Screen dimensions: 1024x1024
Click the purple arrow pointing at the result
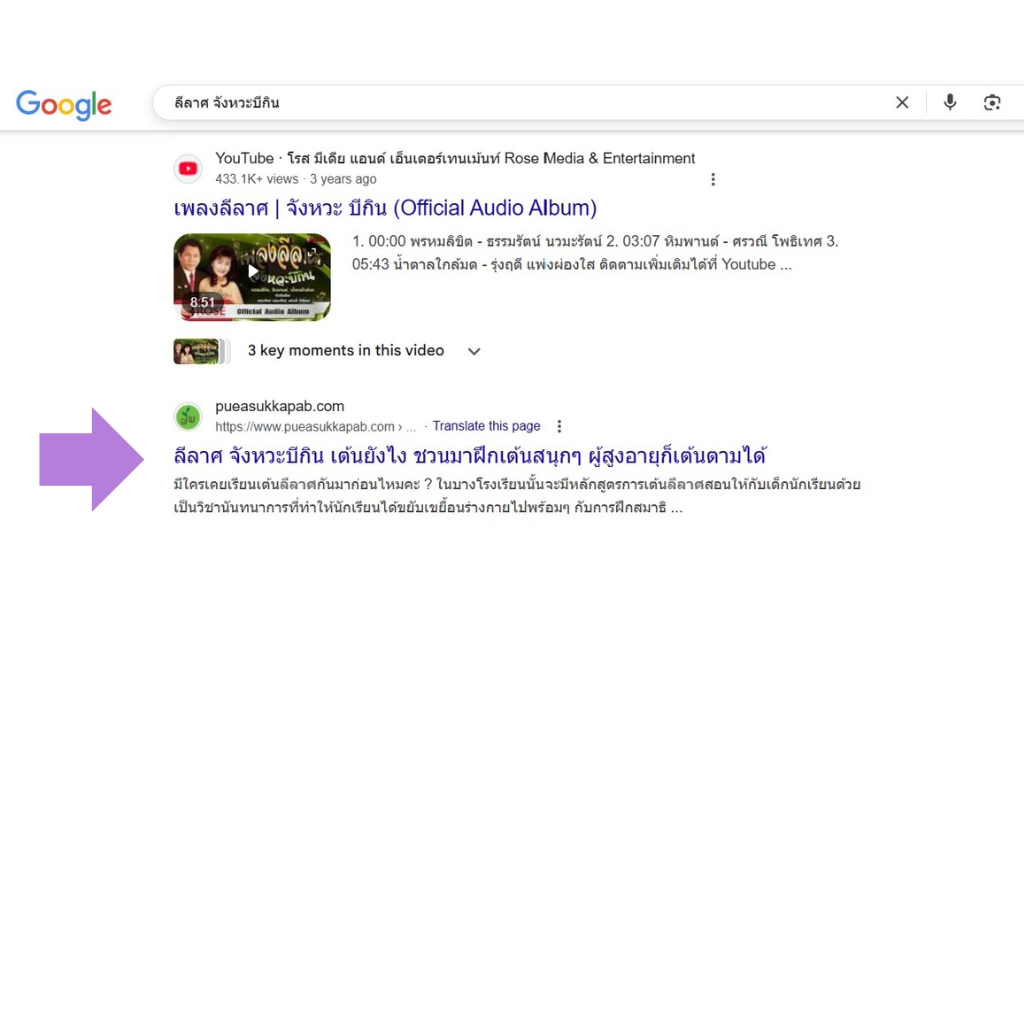(91, 460)
